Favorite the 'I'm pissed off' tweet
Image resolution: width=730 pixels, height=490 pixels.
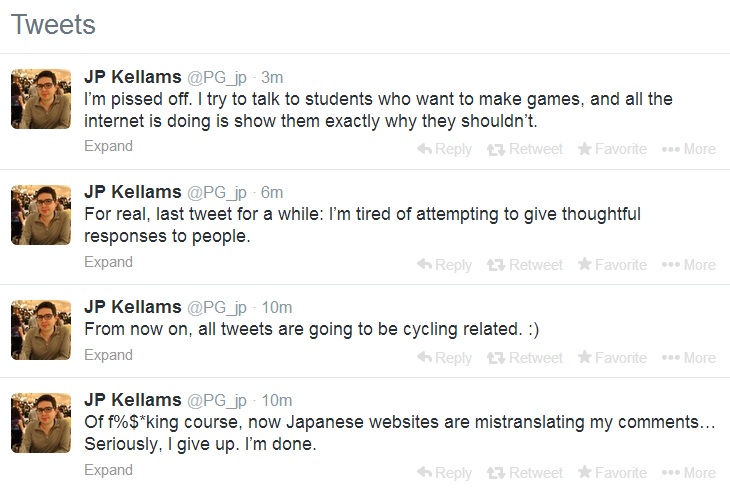tap(612, 149)
